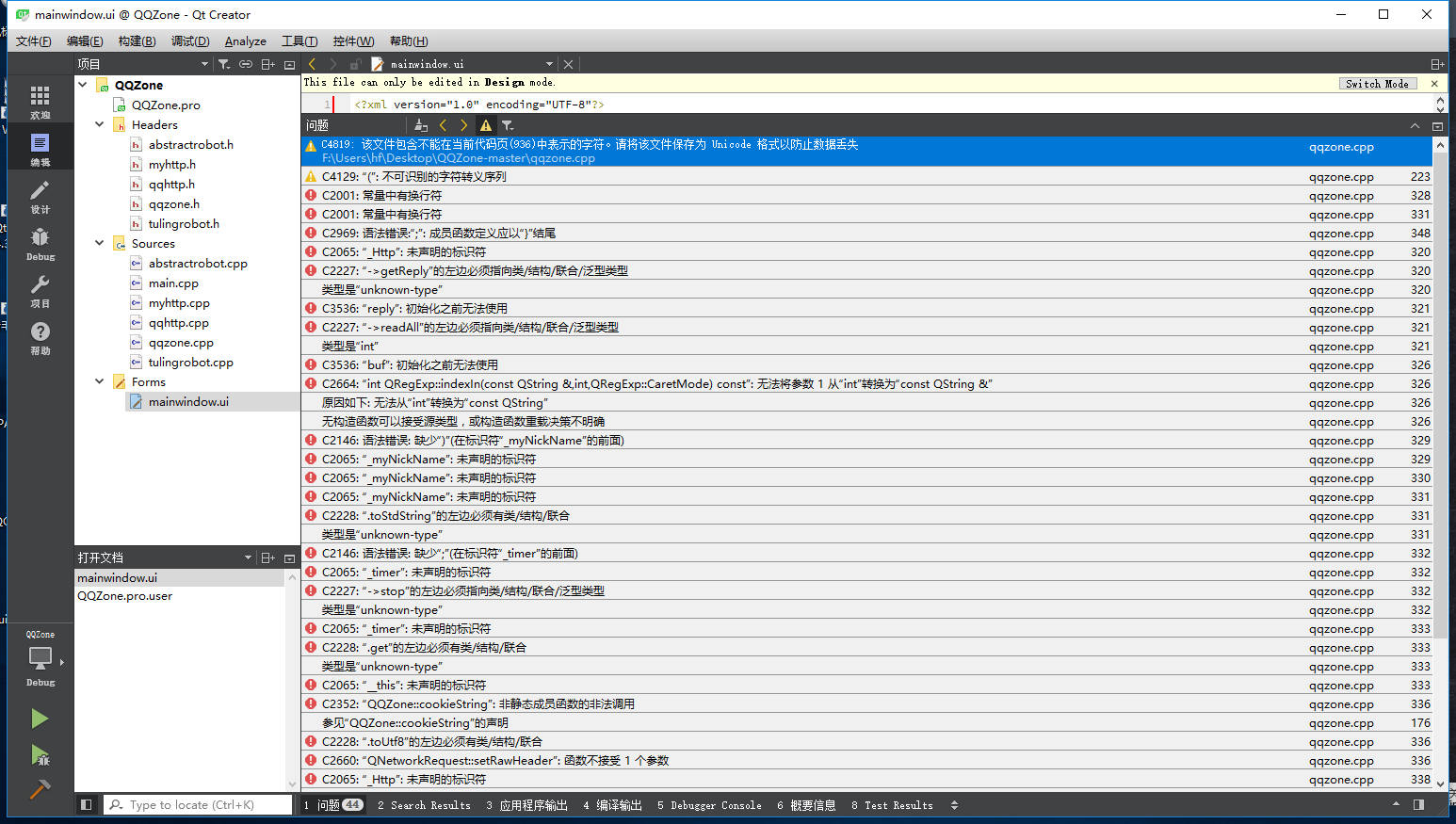Clear the issues list broom icon
Image resolution: width=1456 pixels, height=824 pixels.
coord(421,125)
